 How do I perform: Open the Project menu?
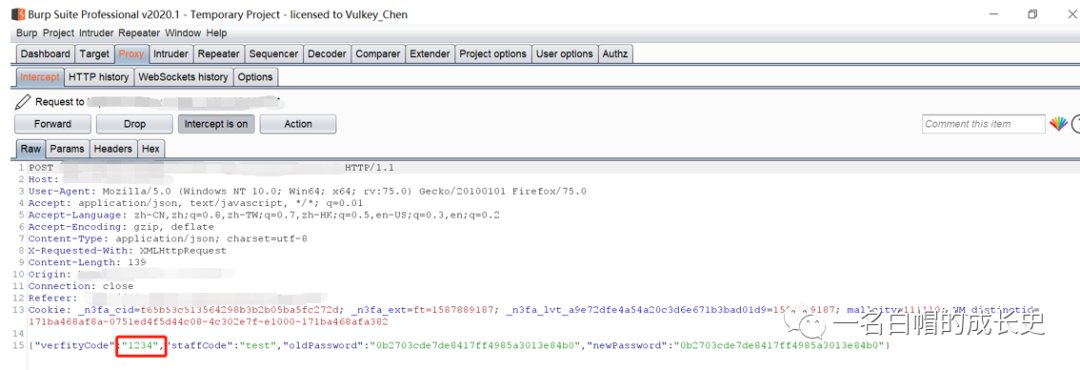point(59,33)
